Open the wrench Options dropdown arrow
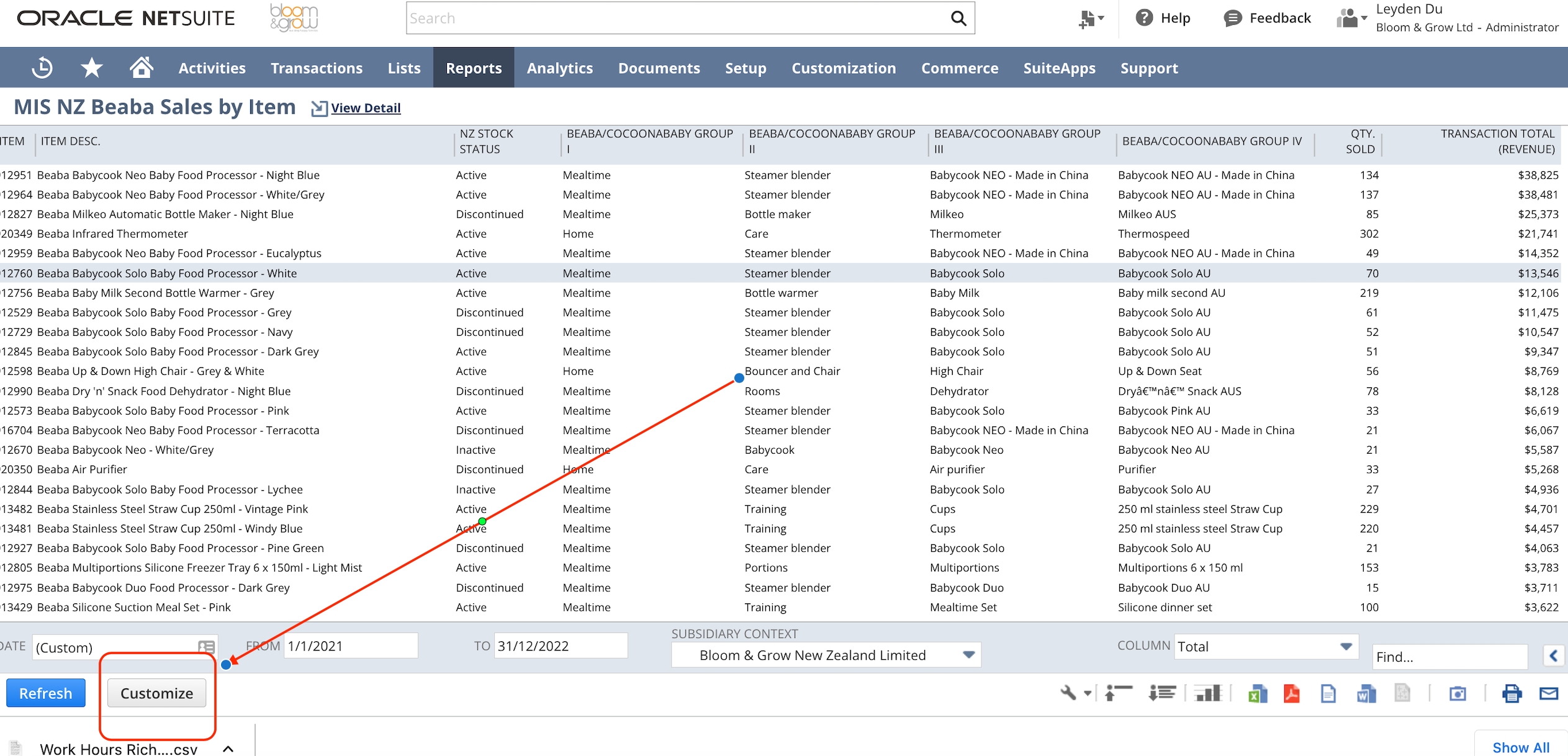Screen dimensions: 1568x756 [x=1088, y=693]
